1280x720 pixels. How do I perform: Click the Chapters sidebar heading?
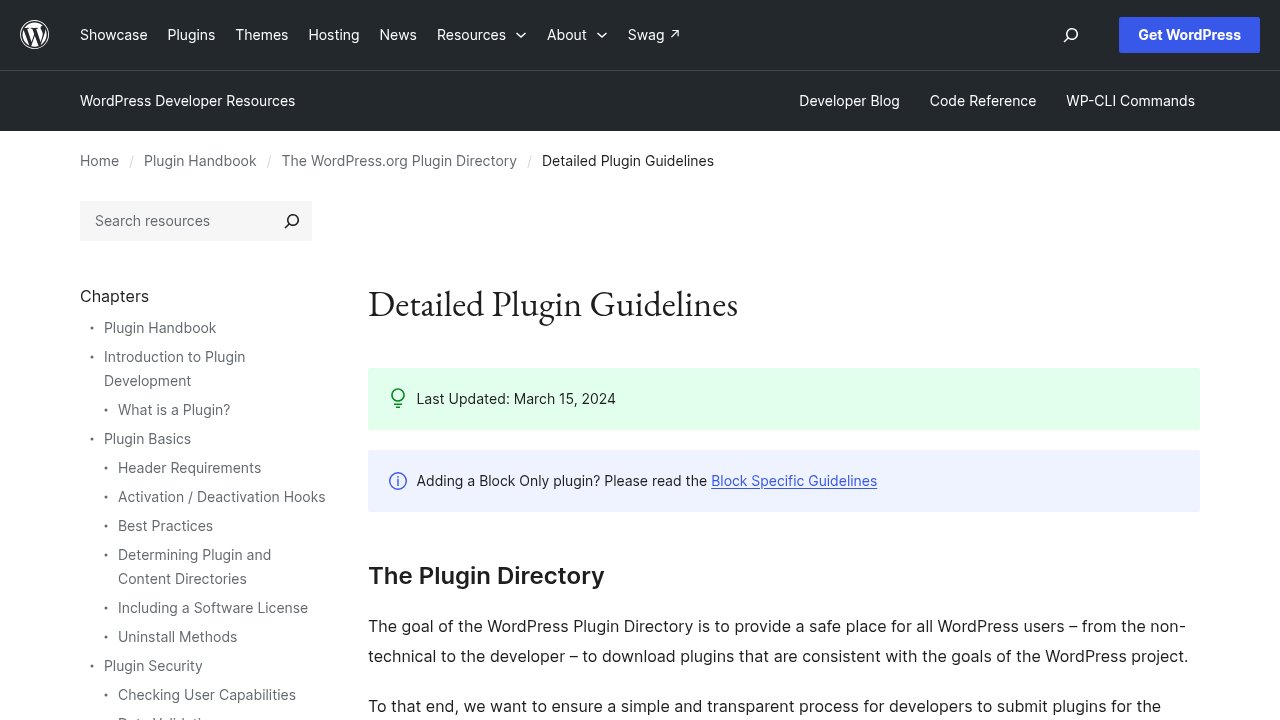[x=114, y=296]
